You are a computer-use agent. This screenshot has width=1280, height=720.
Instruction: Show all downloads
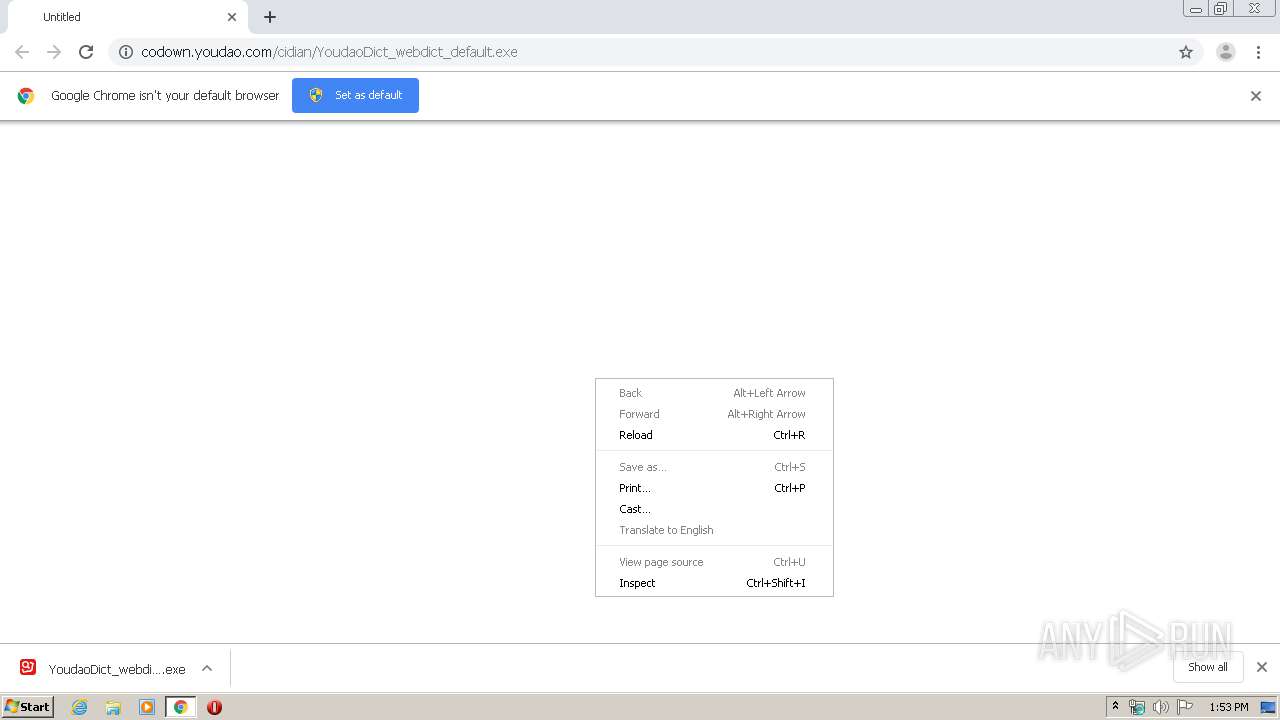click(x=1207, y=667)
